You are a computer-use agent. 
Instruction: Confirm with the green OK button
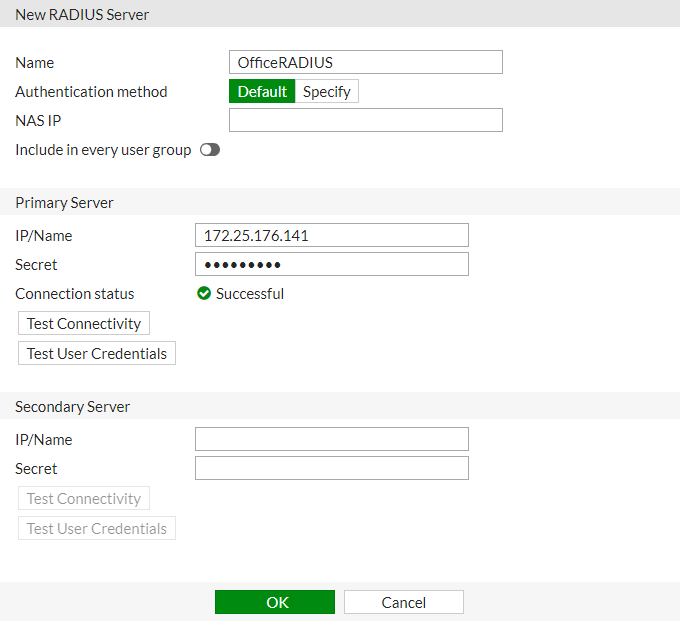coord(275,602)
